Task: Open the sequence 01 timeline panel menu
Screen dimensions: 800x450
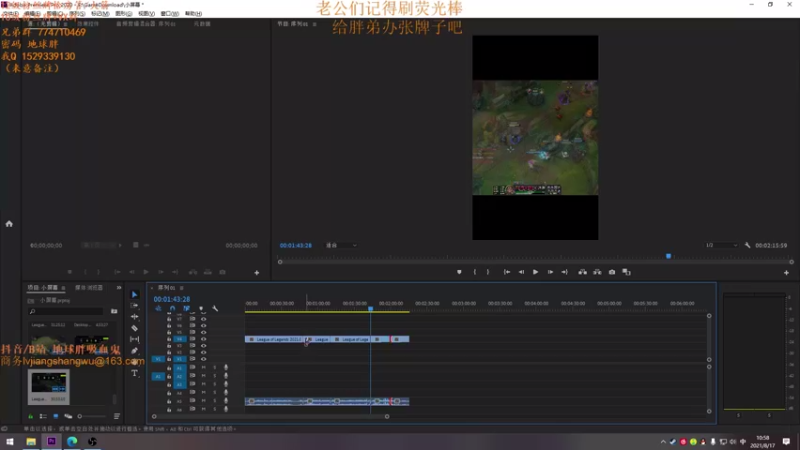Action: pyautogui.click(x=182, y=288)
